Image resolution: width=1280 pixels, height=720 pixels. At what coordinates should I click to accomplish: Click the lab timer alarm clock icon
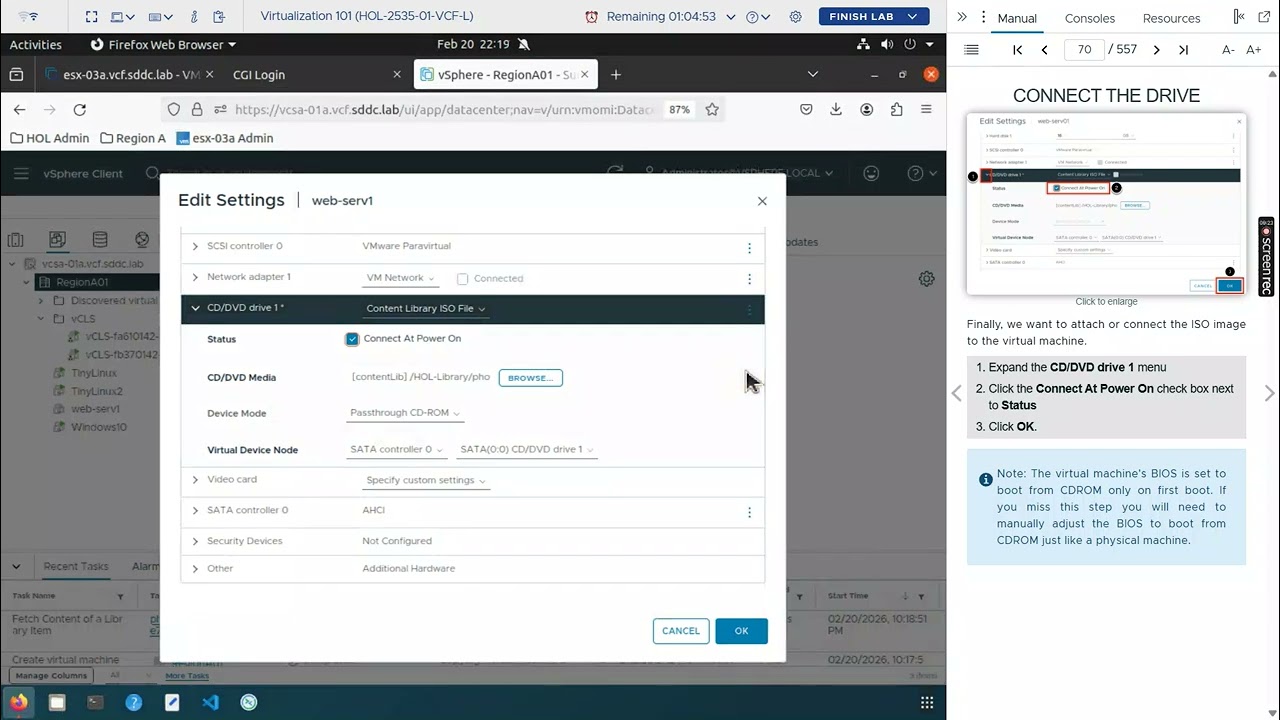coord(592,17)
